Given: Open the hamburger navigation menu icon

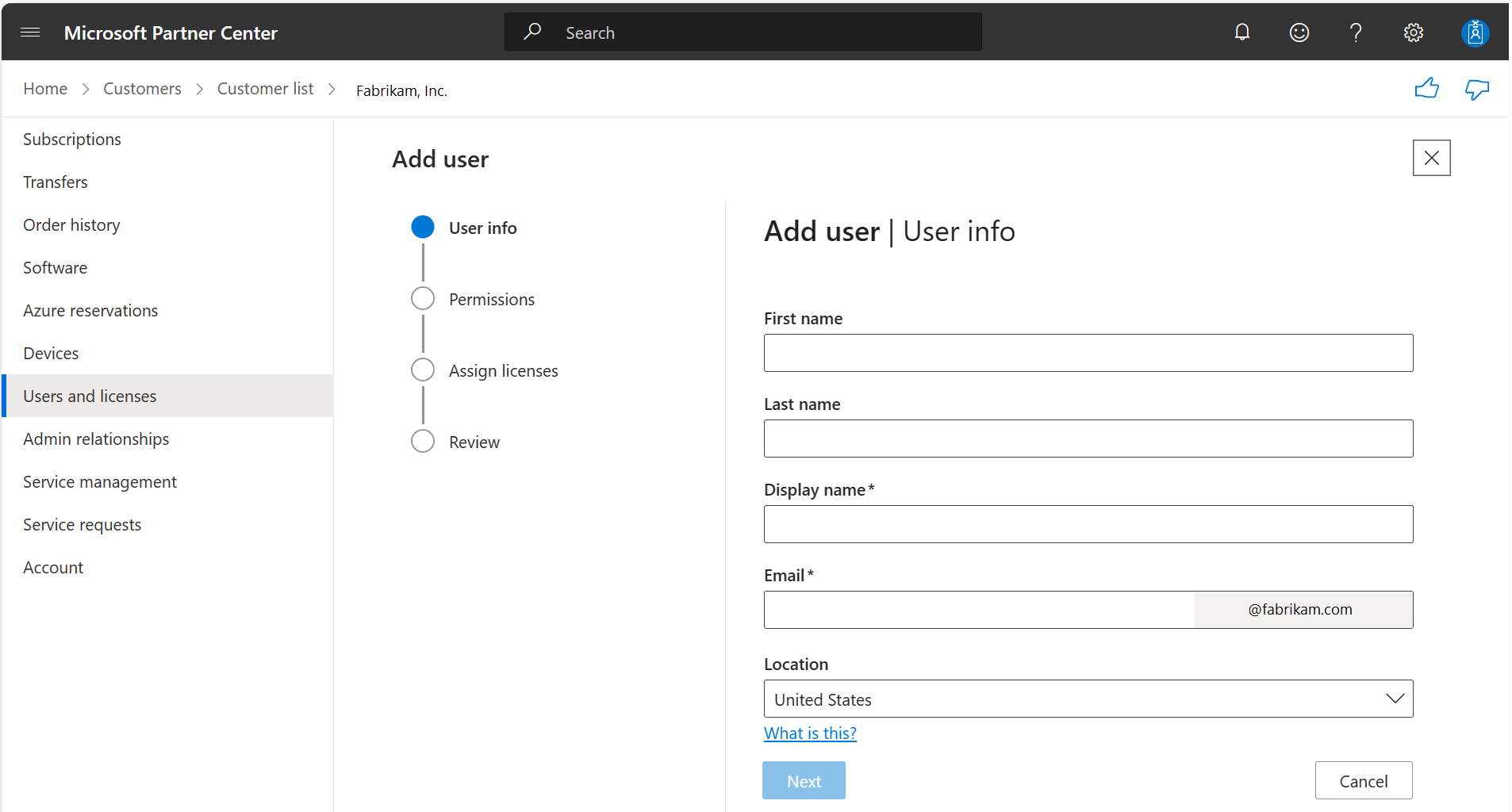Looking at the screenshot, I should 30,32.
